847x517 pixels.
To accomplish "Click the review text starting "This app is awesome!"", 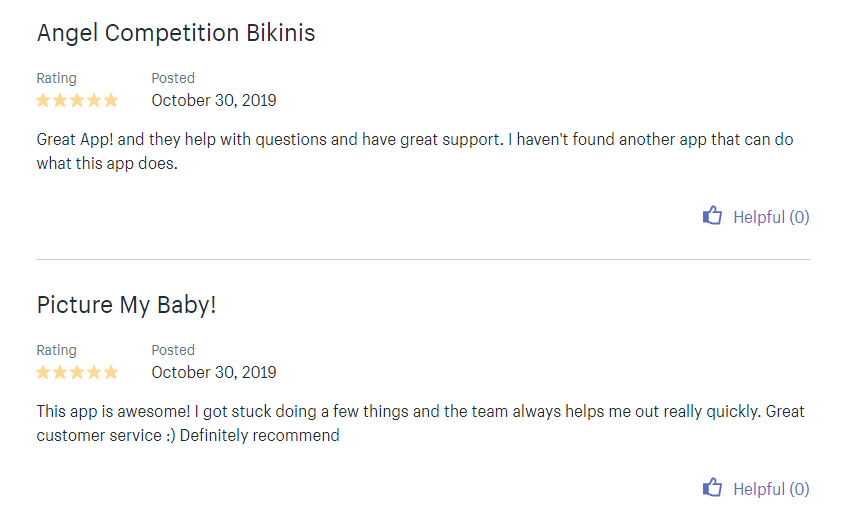I will point(420,423).
